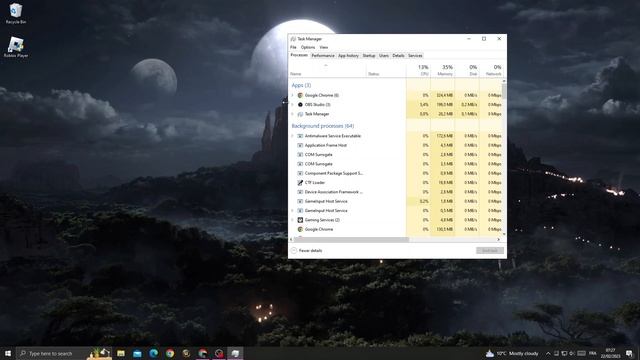
Task: Switch to the Startup tab
Action: (369, 56)
